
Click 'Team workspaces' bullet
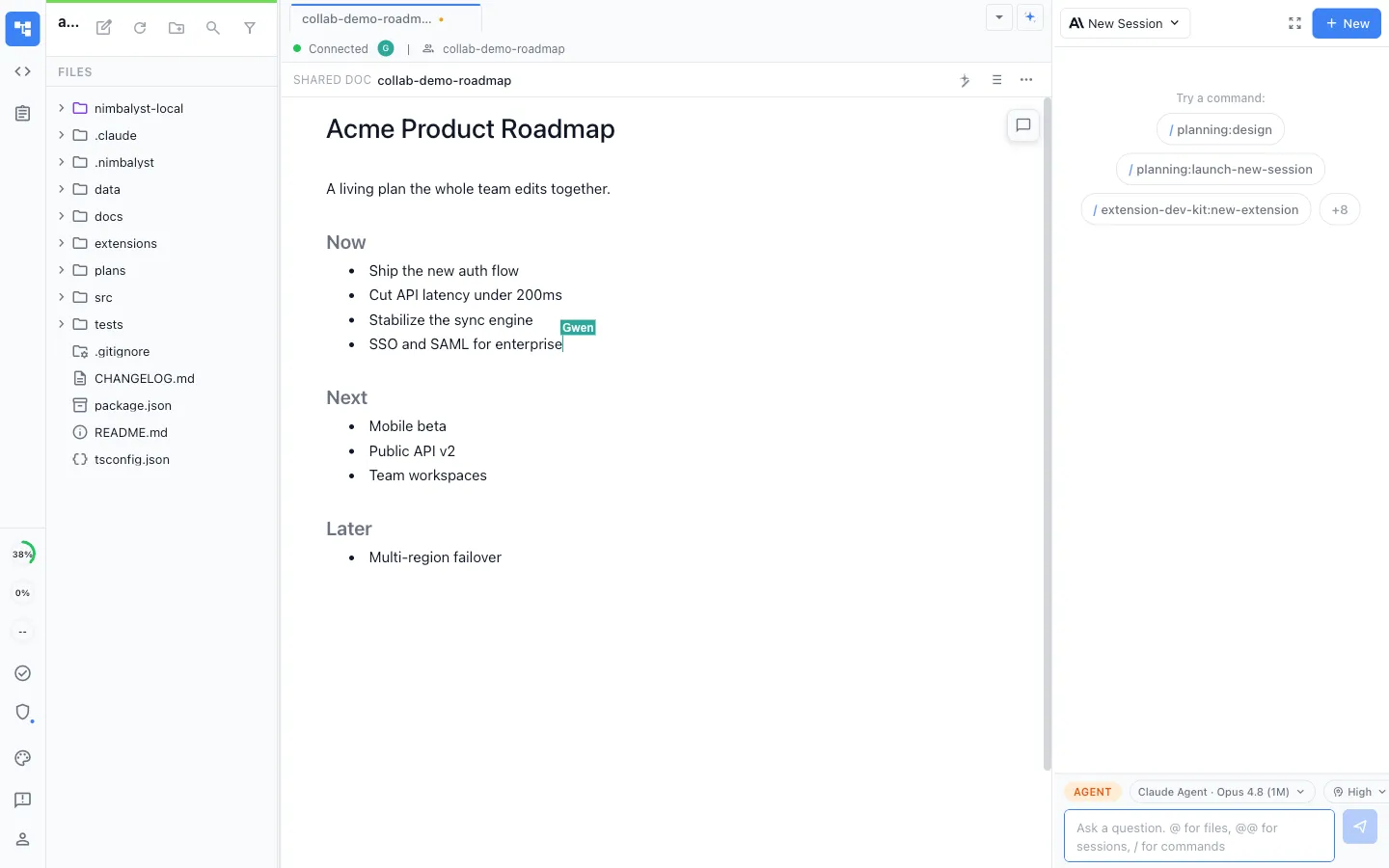(x=427, y=475)
